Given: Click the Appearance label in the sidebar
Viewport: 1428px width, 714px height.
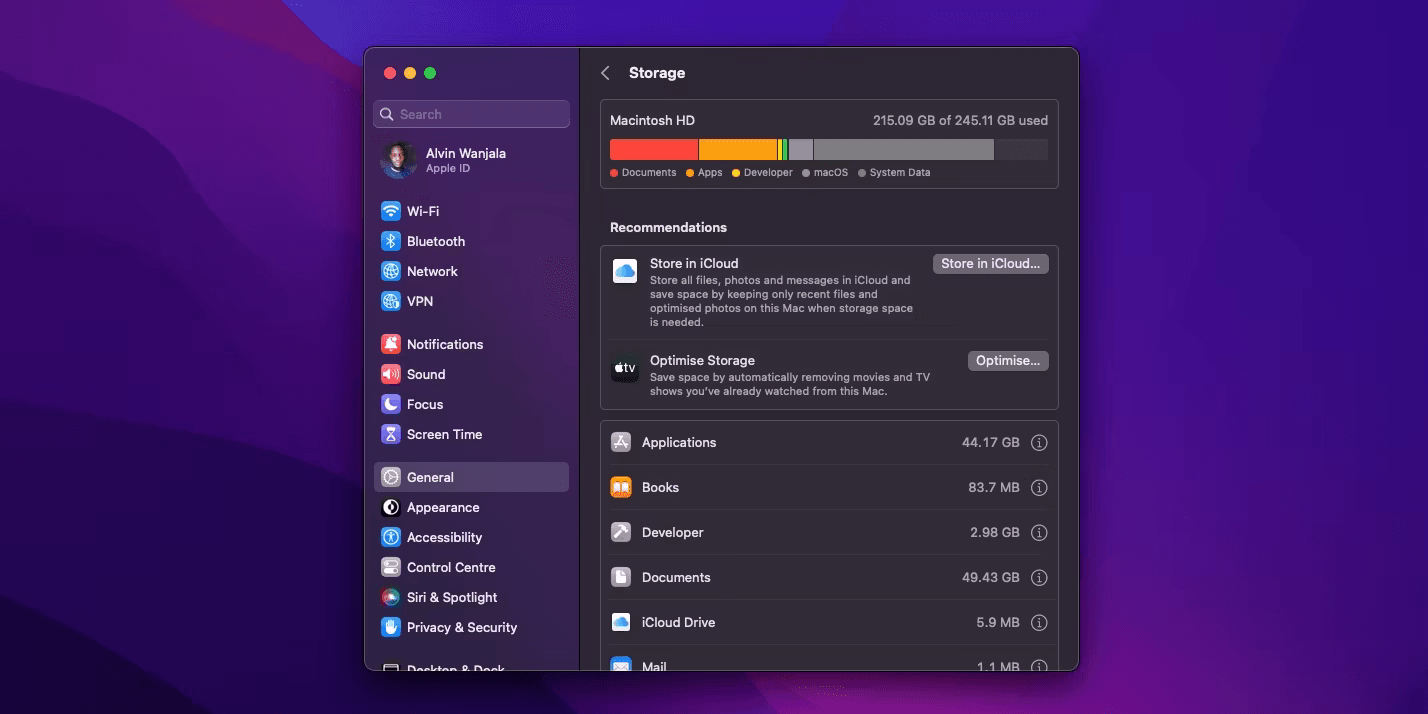Looking at the screenshot, I should [443, 507].
